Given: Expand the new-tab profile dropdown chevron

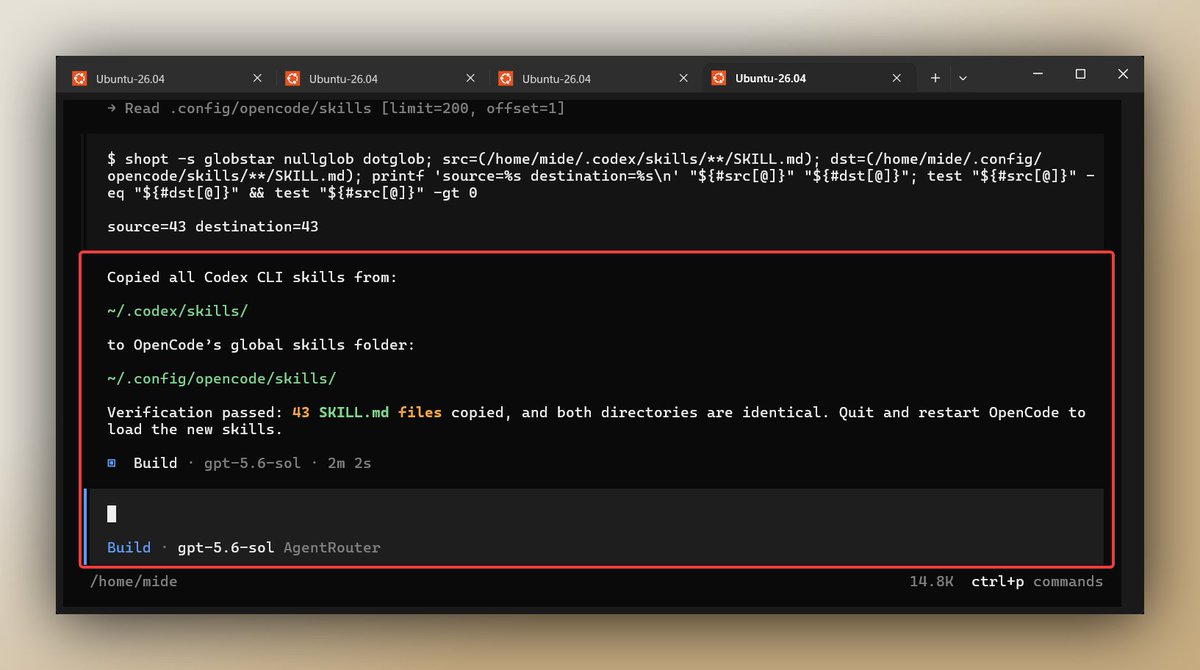Looking at the screenshot, I should (962, 78).
